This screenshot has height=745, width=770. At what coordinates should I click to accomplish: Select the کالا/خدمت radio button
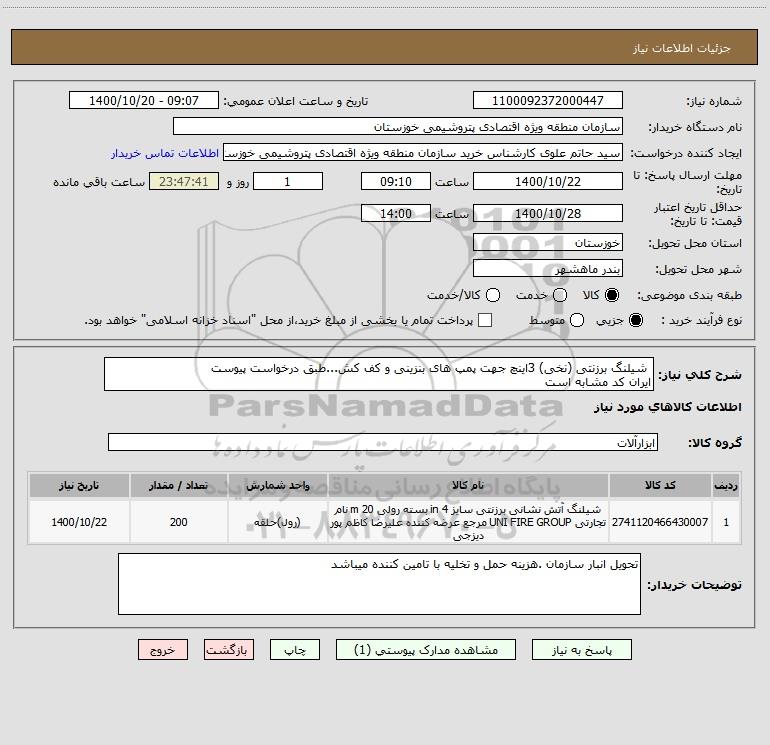[493, 295]
